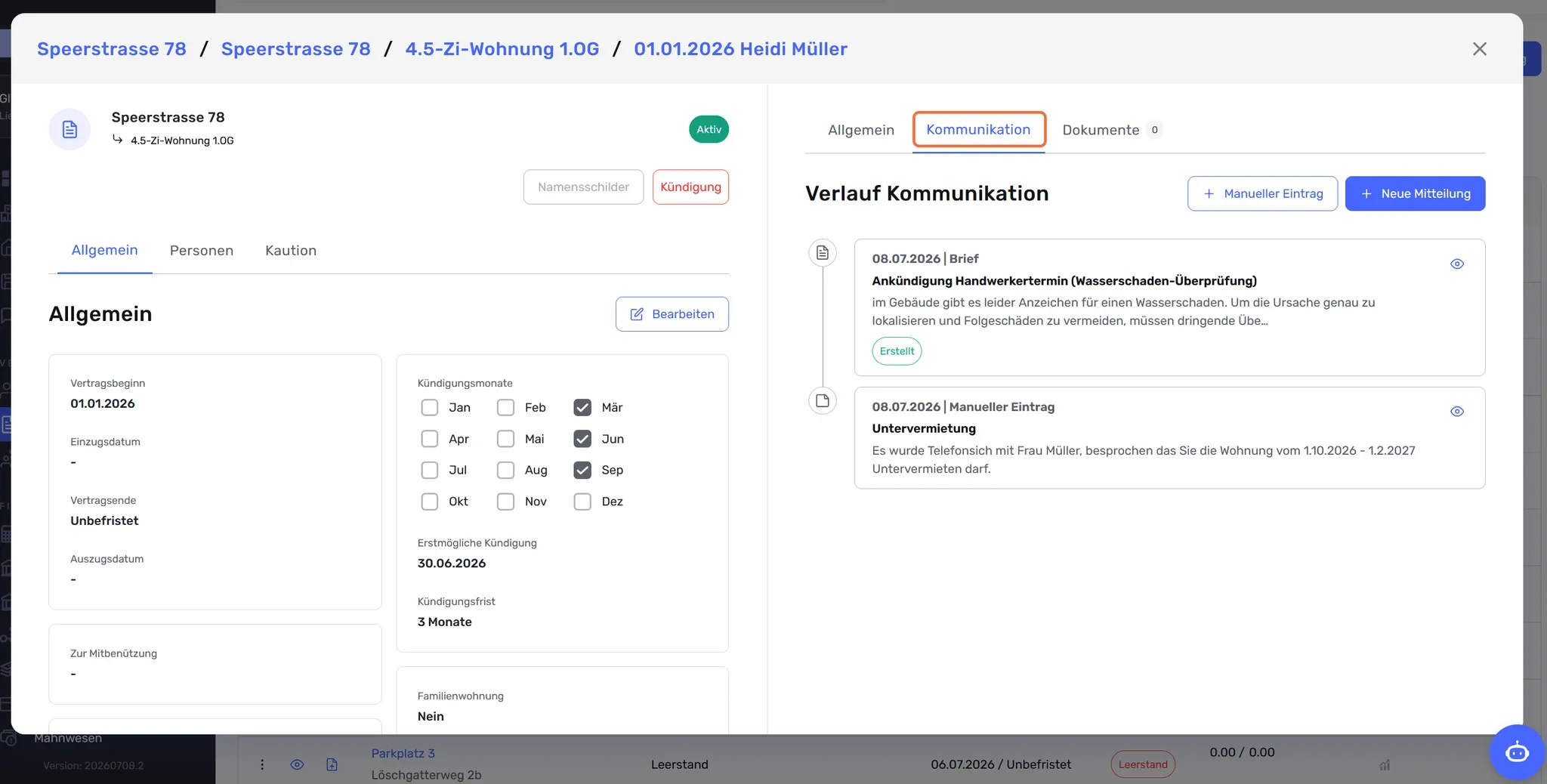Select the Kommunikation tab

coord(978,129)
